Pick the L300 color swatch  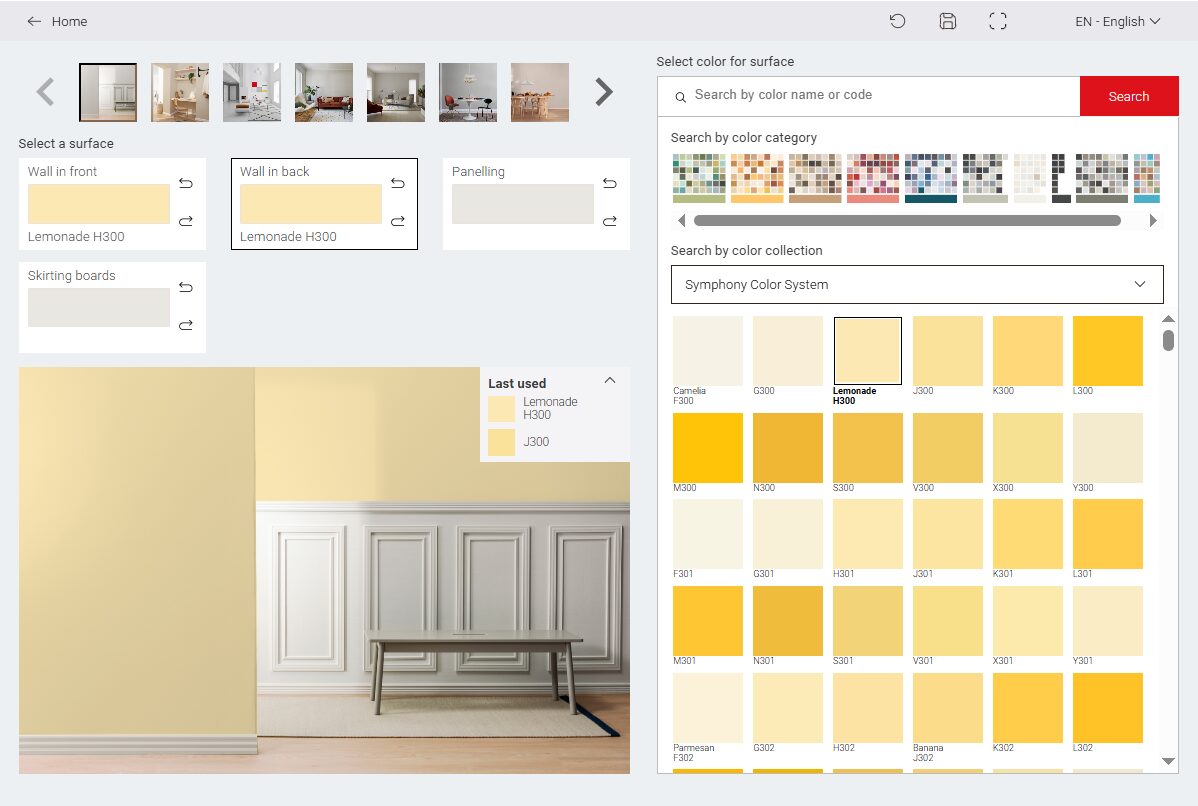tap(1107, 351)
